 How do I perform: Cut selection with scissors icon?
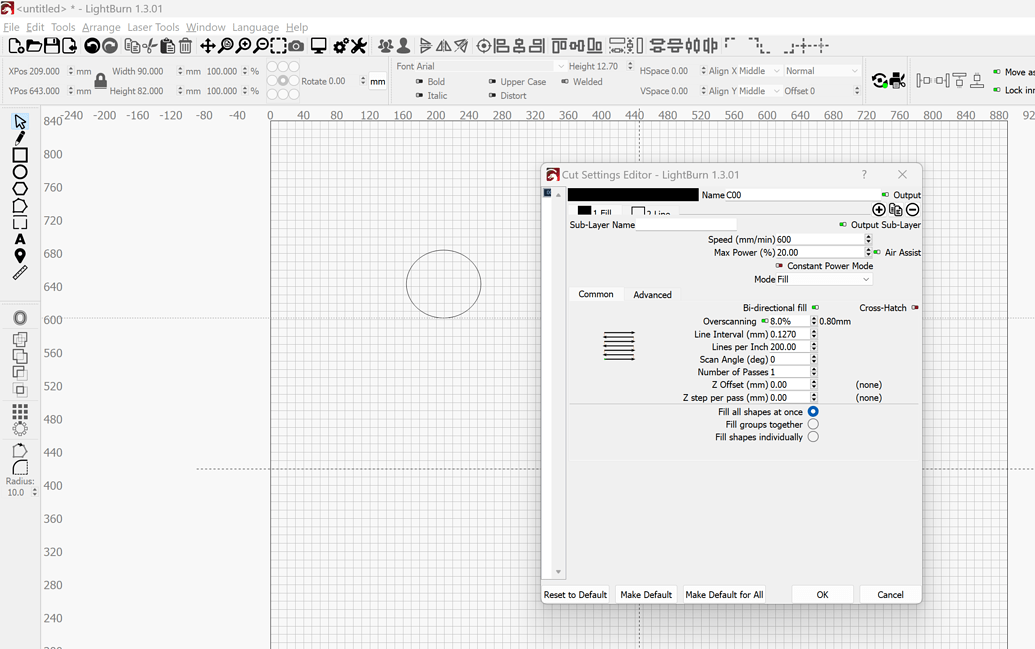tap(150, 46)
